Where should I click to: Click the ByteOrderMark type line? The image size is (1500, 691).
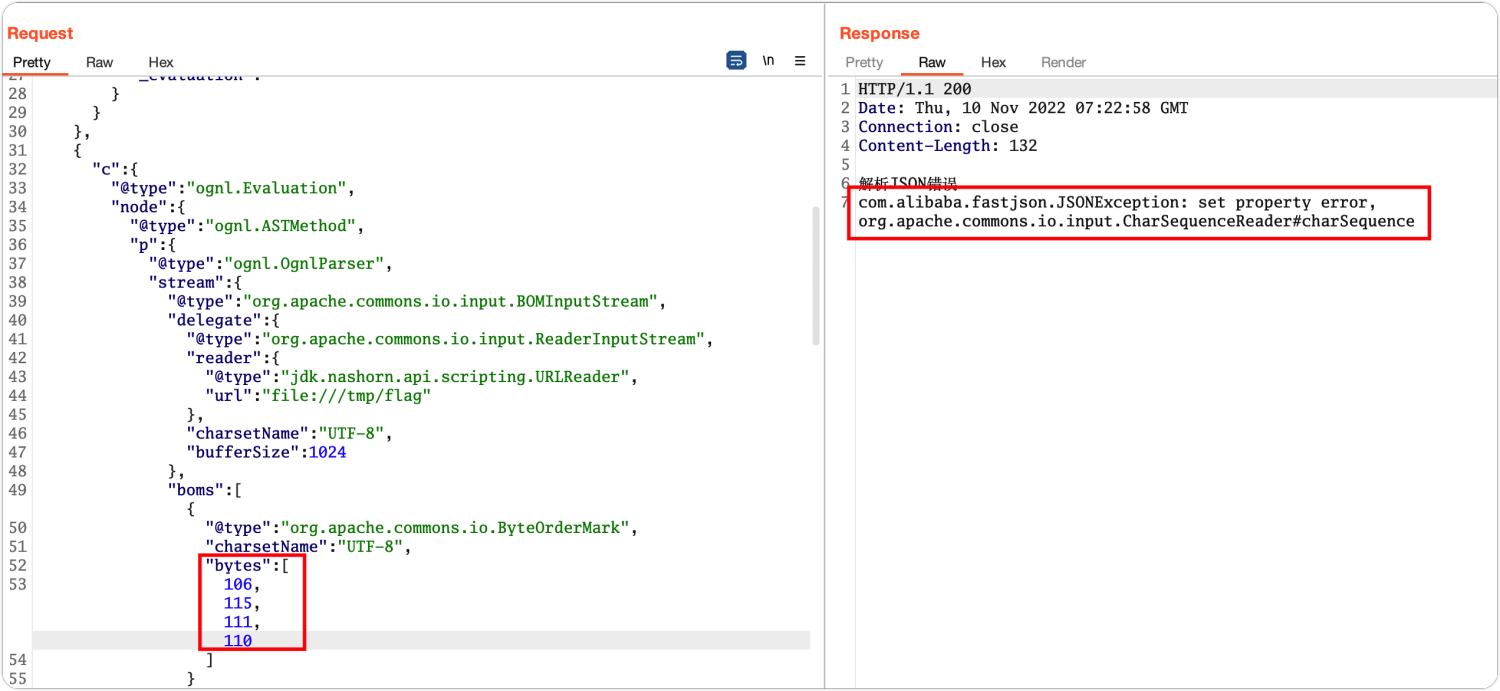tap(421, 527)
